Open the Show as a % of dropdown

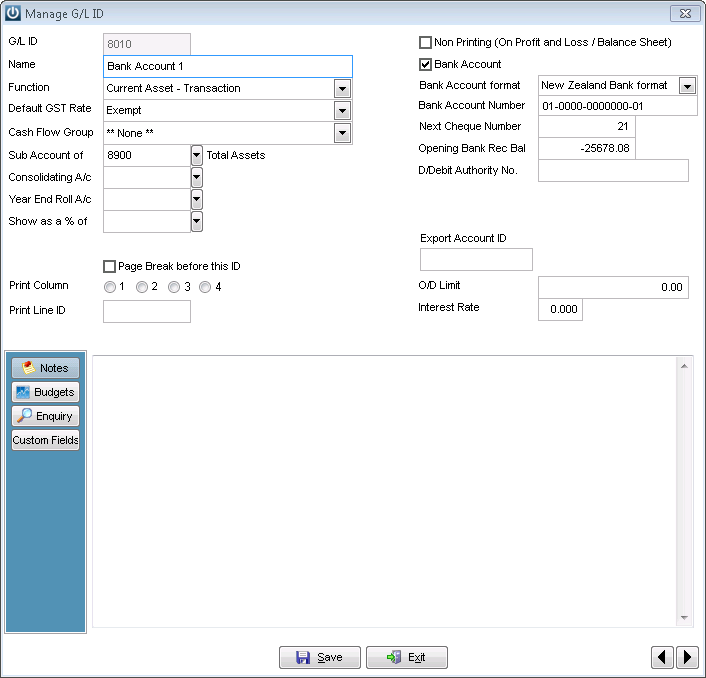tap(197, 221)
